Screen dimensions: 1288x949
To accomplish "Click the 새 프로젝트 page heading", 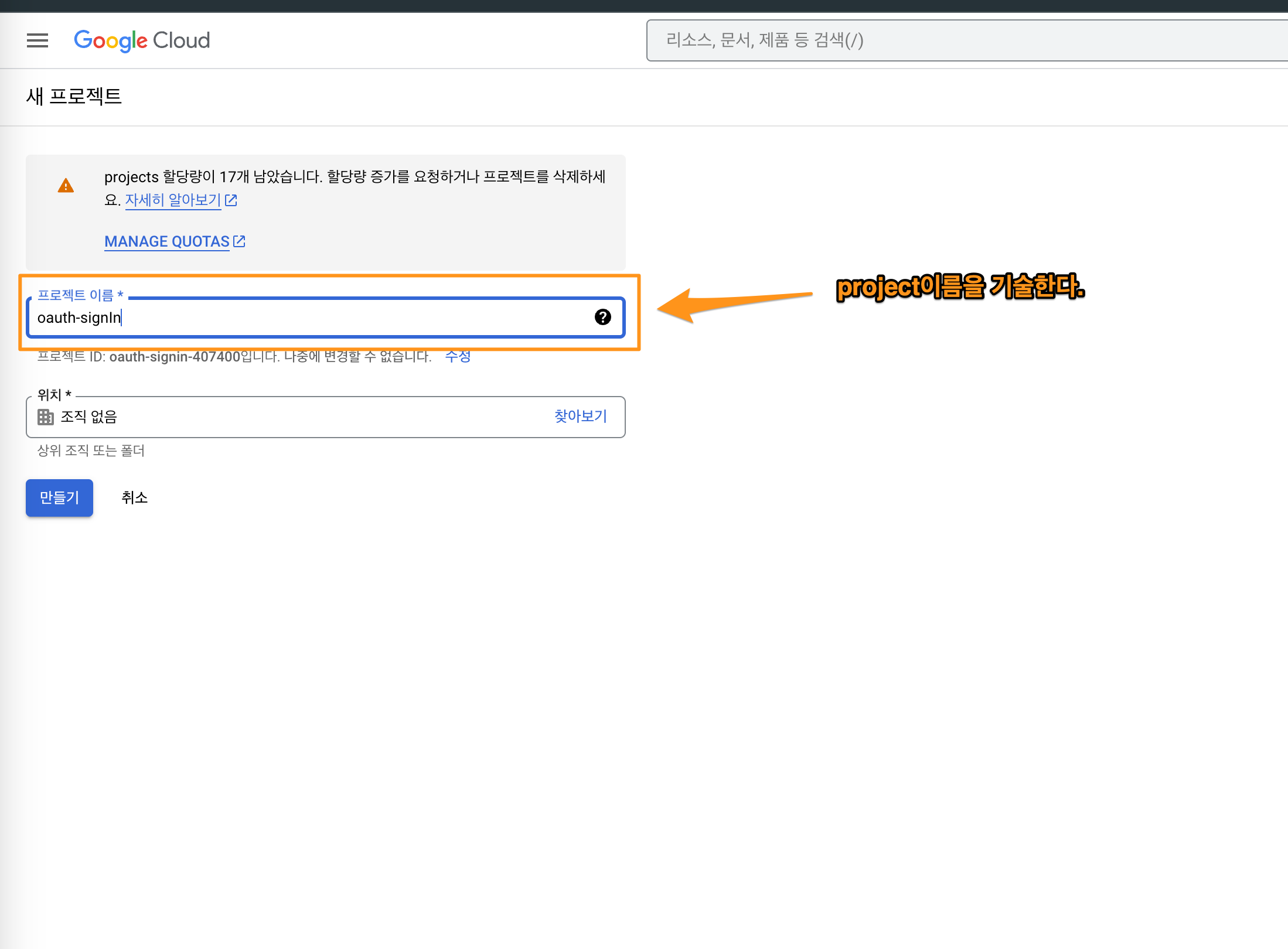I will coord(74,96).
